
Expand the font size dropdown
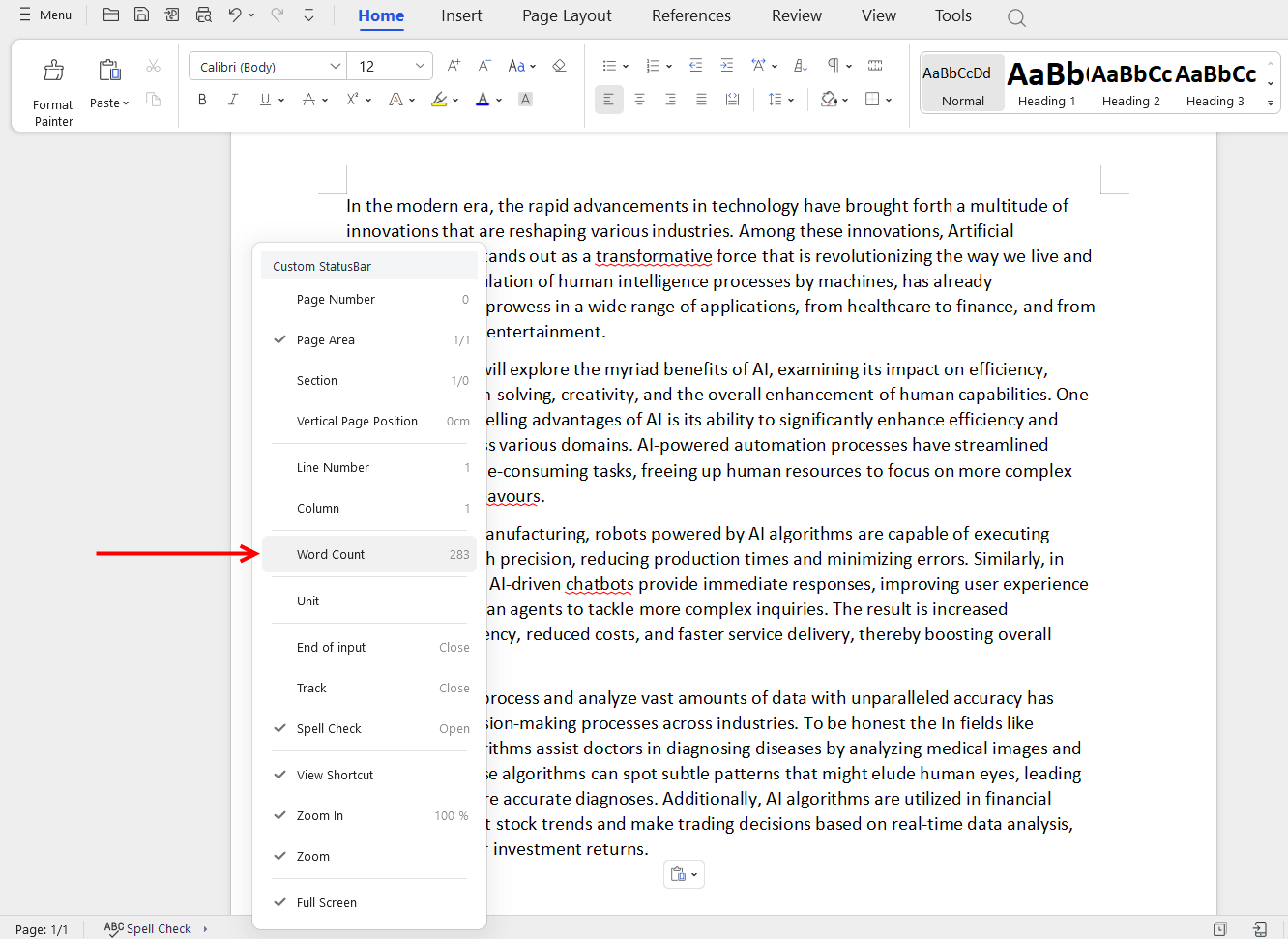[x=420, y=67]
